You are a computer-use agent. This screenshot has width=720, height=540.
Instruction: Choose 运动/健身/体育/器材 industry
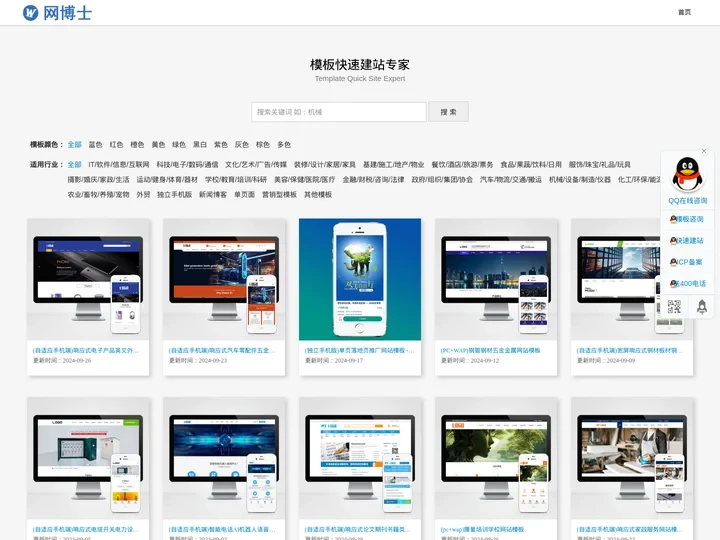tap(167, 180)
